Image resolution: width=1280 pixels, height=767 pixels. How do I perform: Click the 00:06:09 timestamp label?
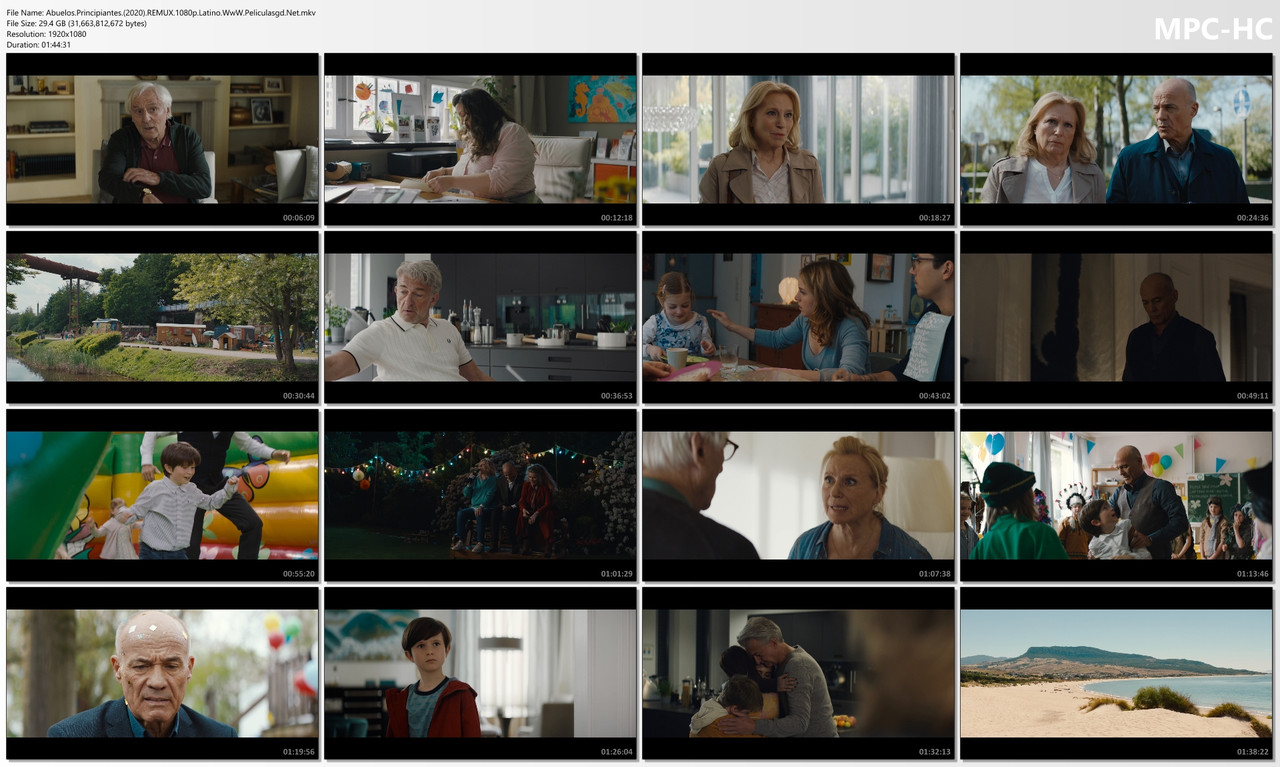point(298,217)
